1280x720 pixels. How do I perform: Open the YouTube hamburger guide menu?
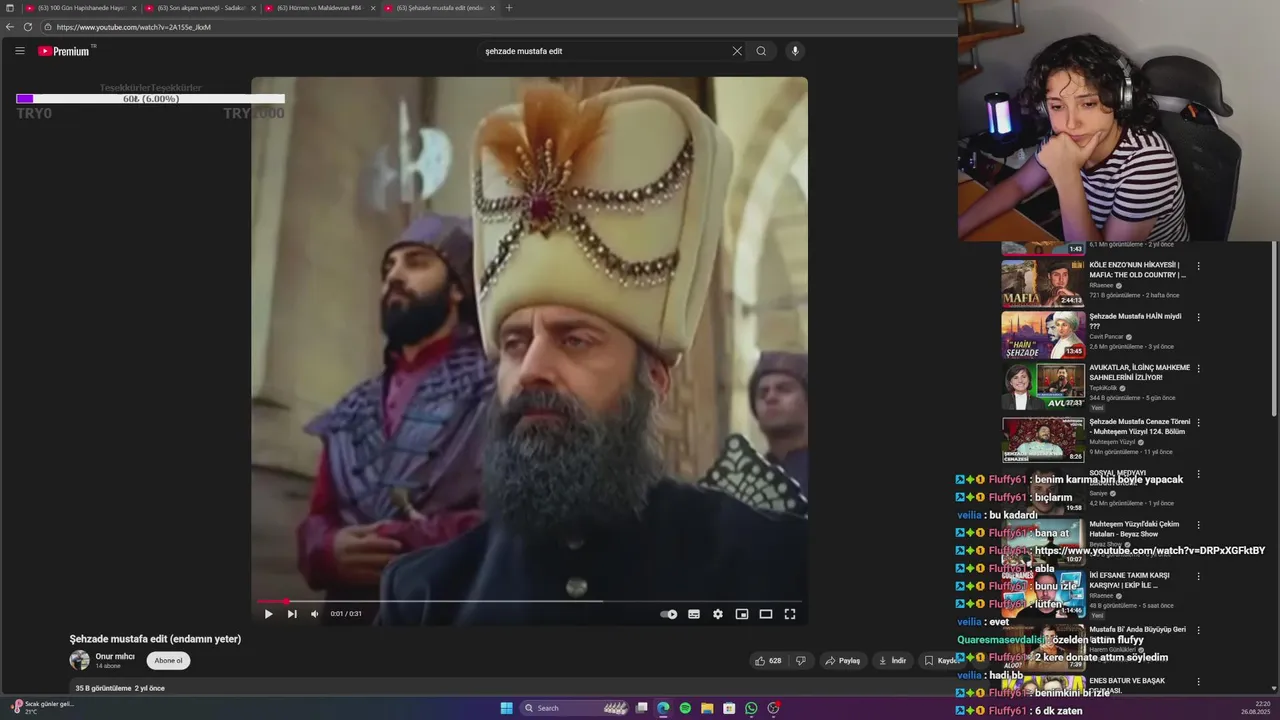point(19,51)
